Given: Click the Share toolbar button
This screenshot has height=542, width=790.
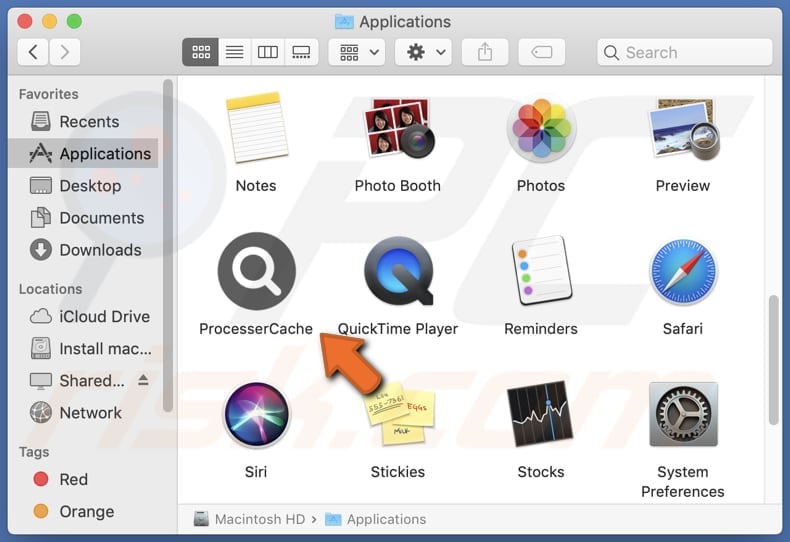Looking at the screenshot, I should [485, 52].
